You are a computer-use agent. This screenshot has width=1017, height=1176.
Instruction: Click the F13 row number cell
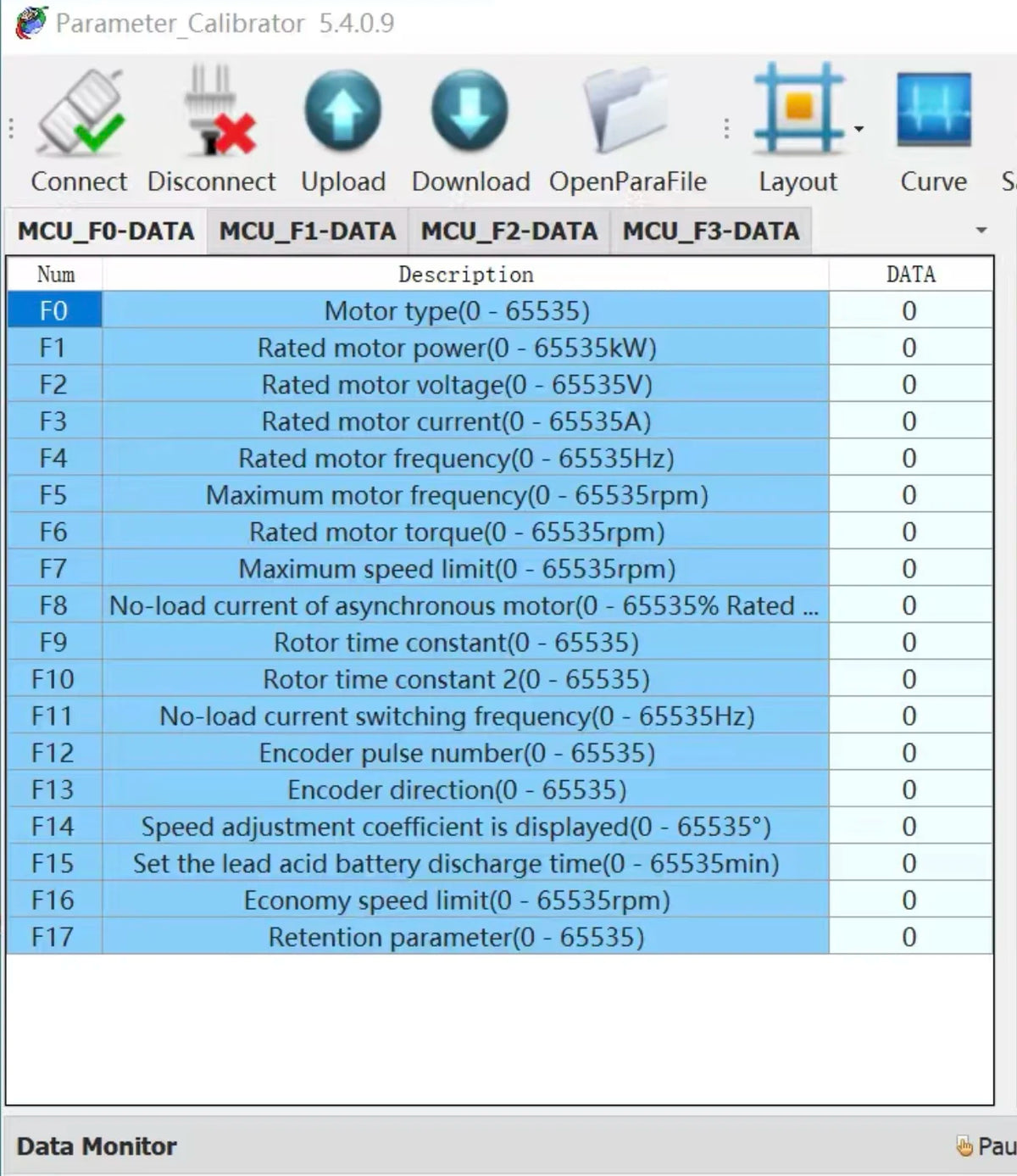[55, 790]
